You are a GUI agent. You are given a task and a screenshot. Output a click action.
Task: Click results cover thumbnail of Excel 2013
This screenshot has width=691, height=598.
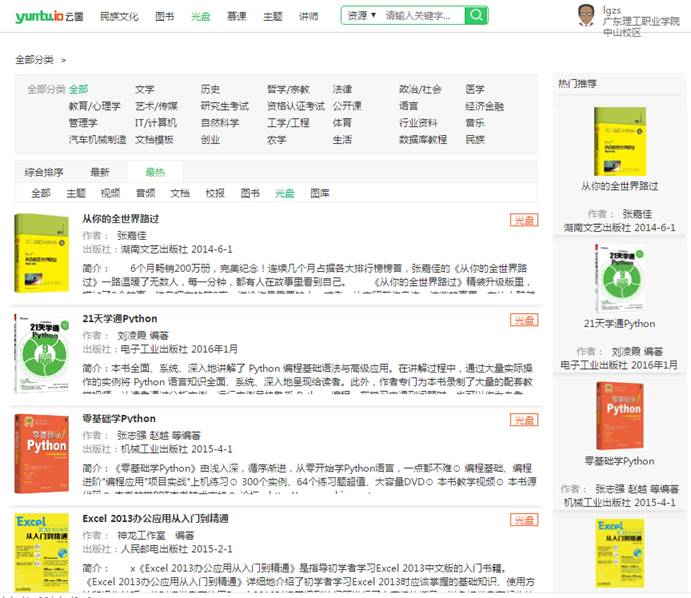42,553
